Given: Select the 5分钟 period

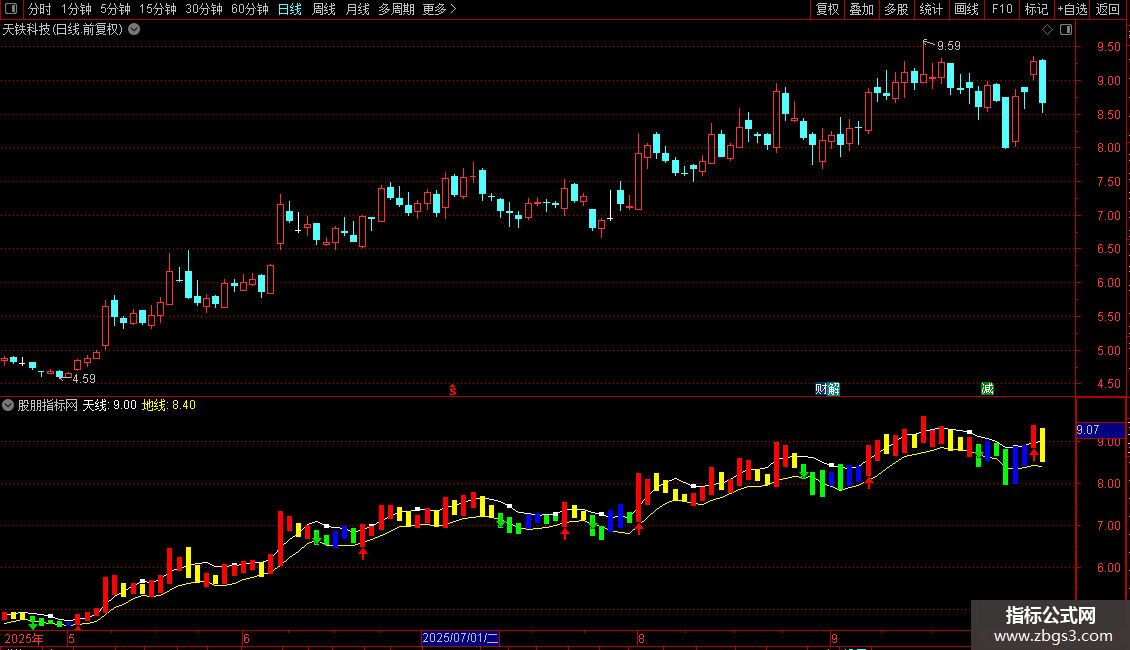Looking at the screenshot, I should pos(115,9).
